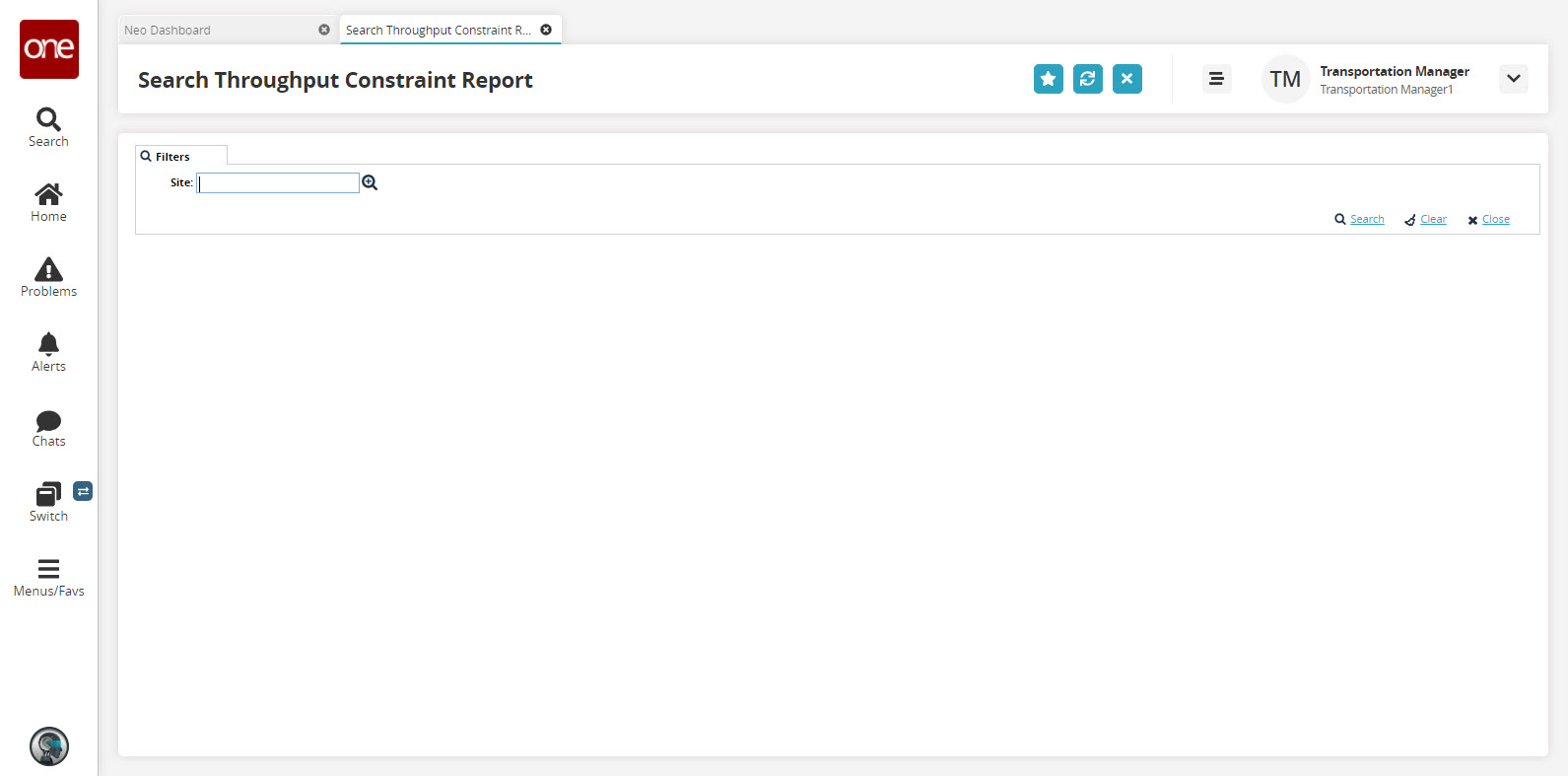This screenshot has height=776, width=1568.
Task: Open the hamburger actions menu in header
Action: pyautogui.click(x=1216, y=79)
